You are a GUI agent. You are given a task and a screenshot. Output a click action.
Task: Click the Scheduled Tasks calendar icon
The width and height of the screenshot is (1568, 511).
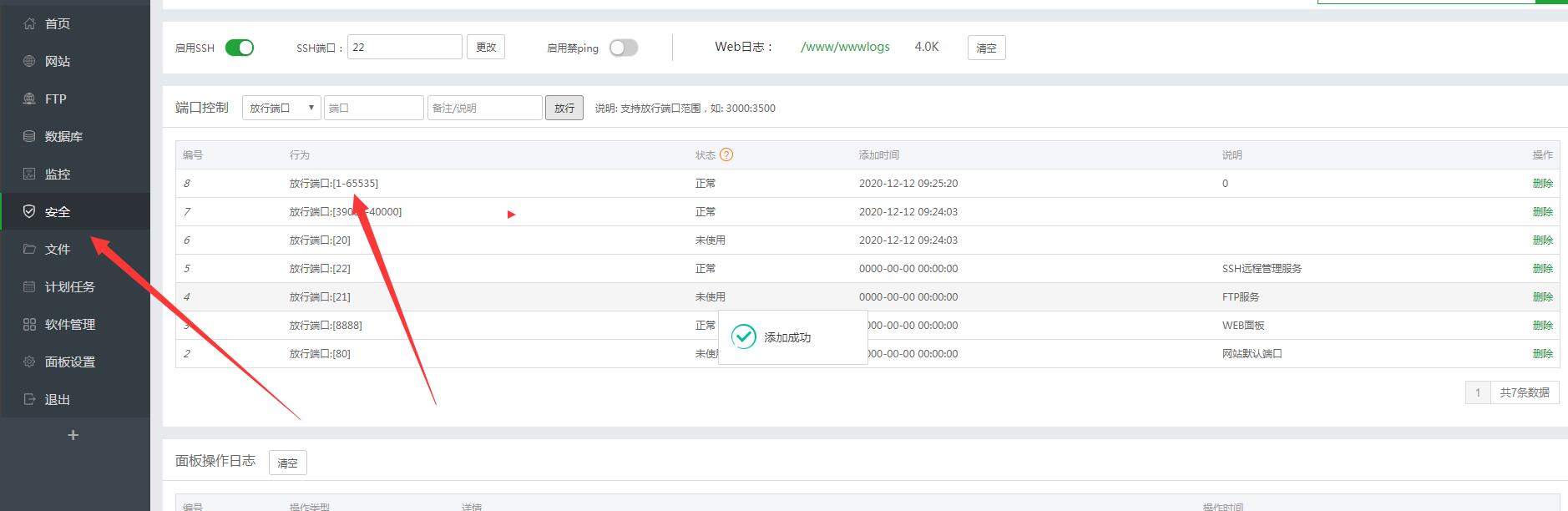point(29,286)
